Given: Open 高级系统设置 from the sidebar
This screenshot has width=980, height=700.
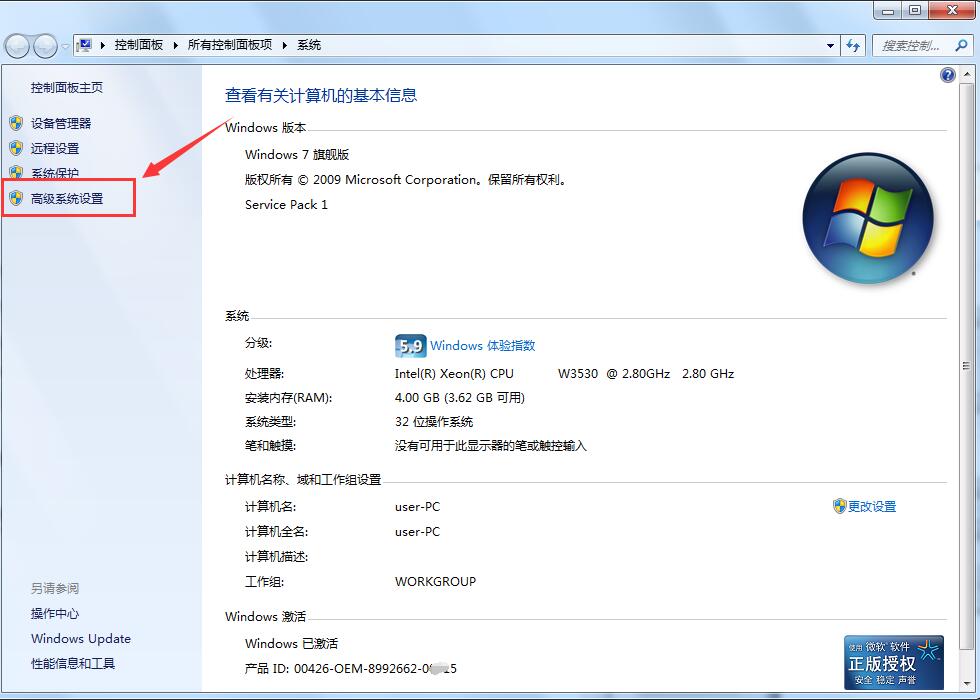Looking at the screenshot, I should (x=68, y=197).
